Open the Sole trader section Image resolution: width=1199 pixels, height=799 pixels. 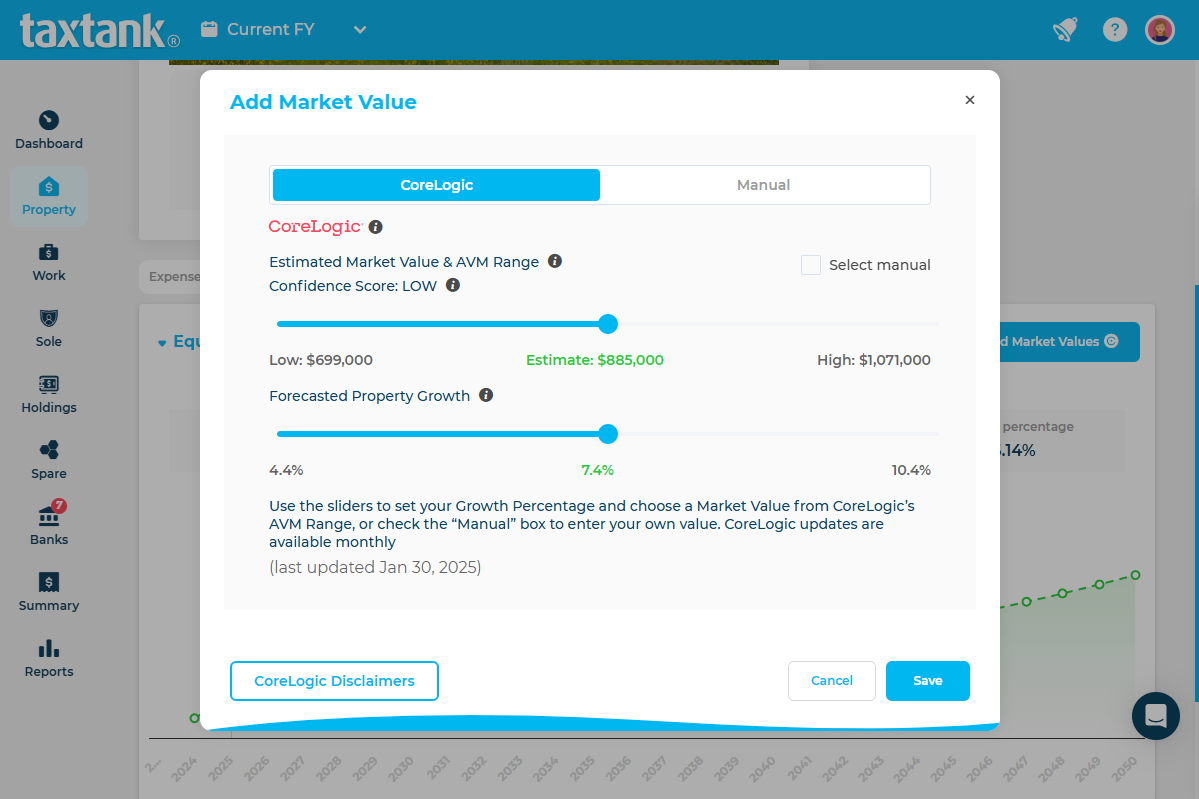49,329
